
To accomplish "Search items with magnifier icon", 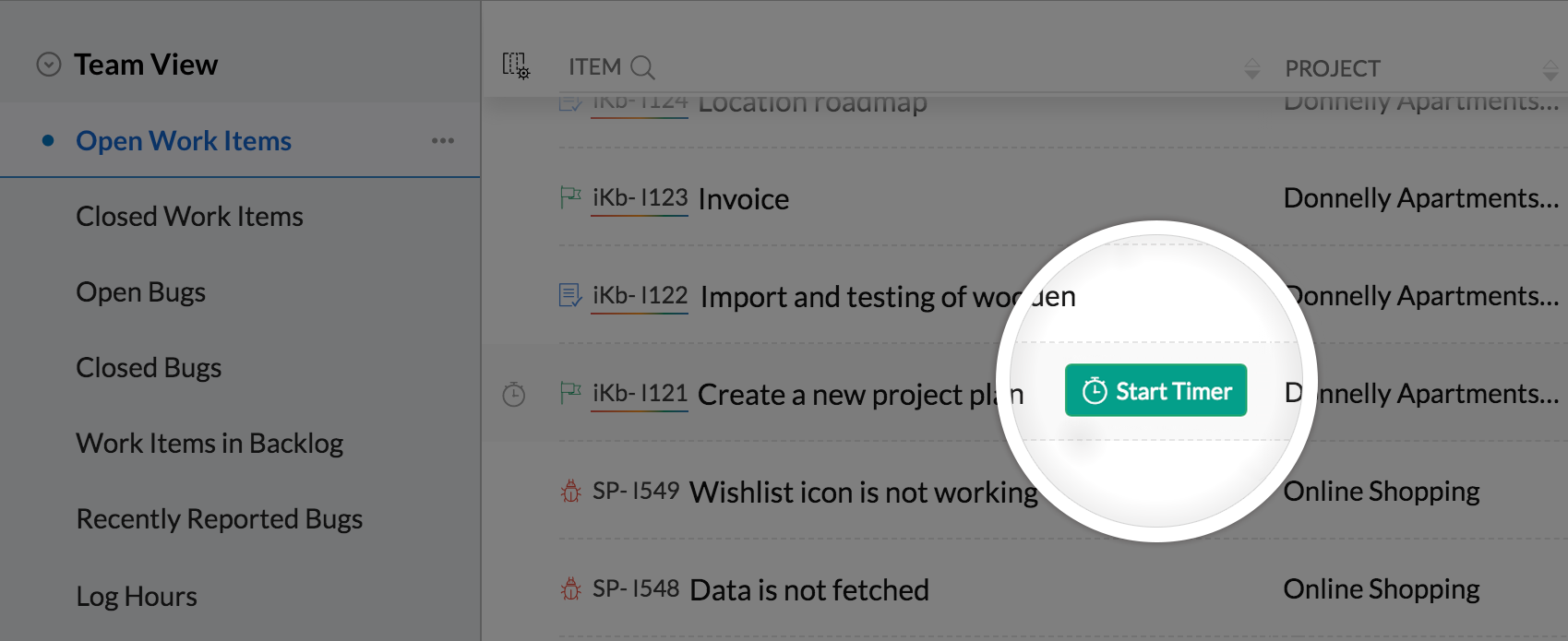I will pos(642,67).
